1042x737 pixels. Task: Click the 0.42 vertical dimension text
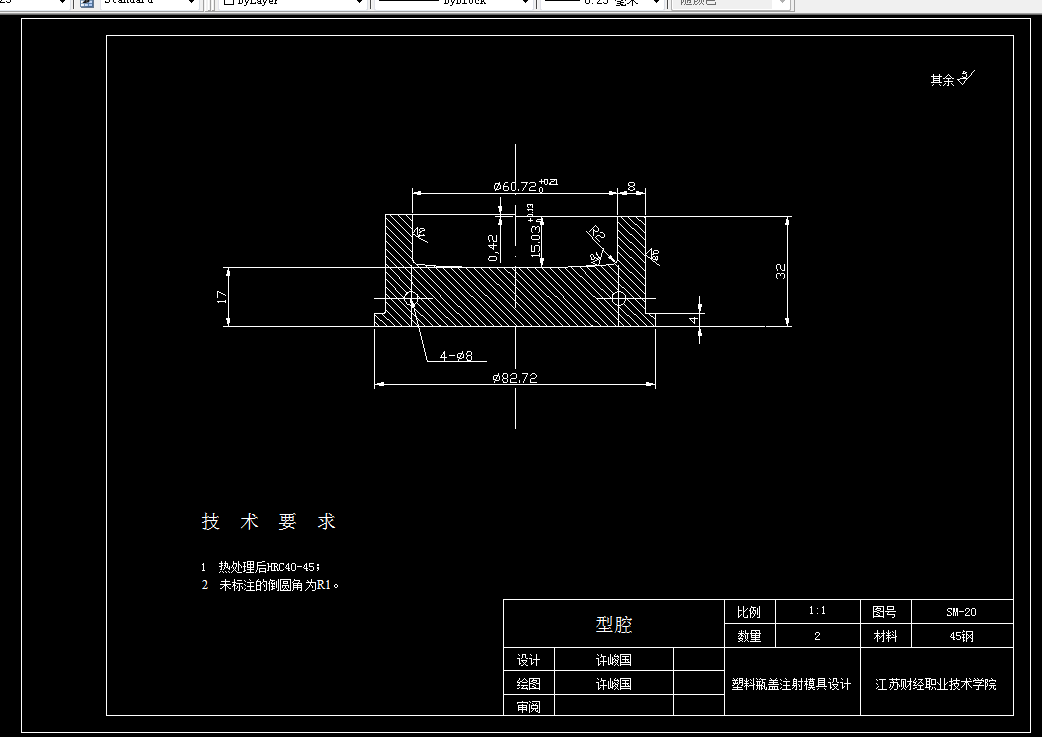tap(492, 247)
